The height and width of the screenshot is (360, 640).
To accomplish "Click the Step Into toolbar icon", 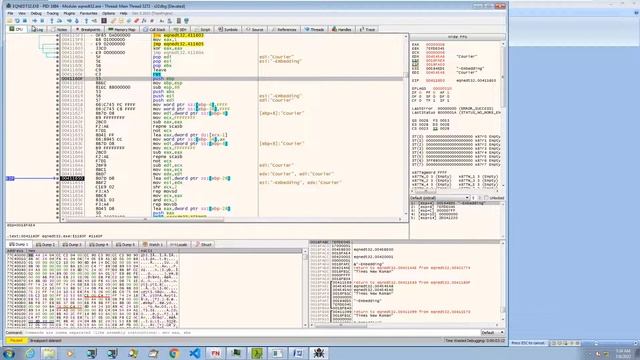I will 52,20.
